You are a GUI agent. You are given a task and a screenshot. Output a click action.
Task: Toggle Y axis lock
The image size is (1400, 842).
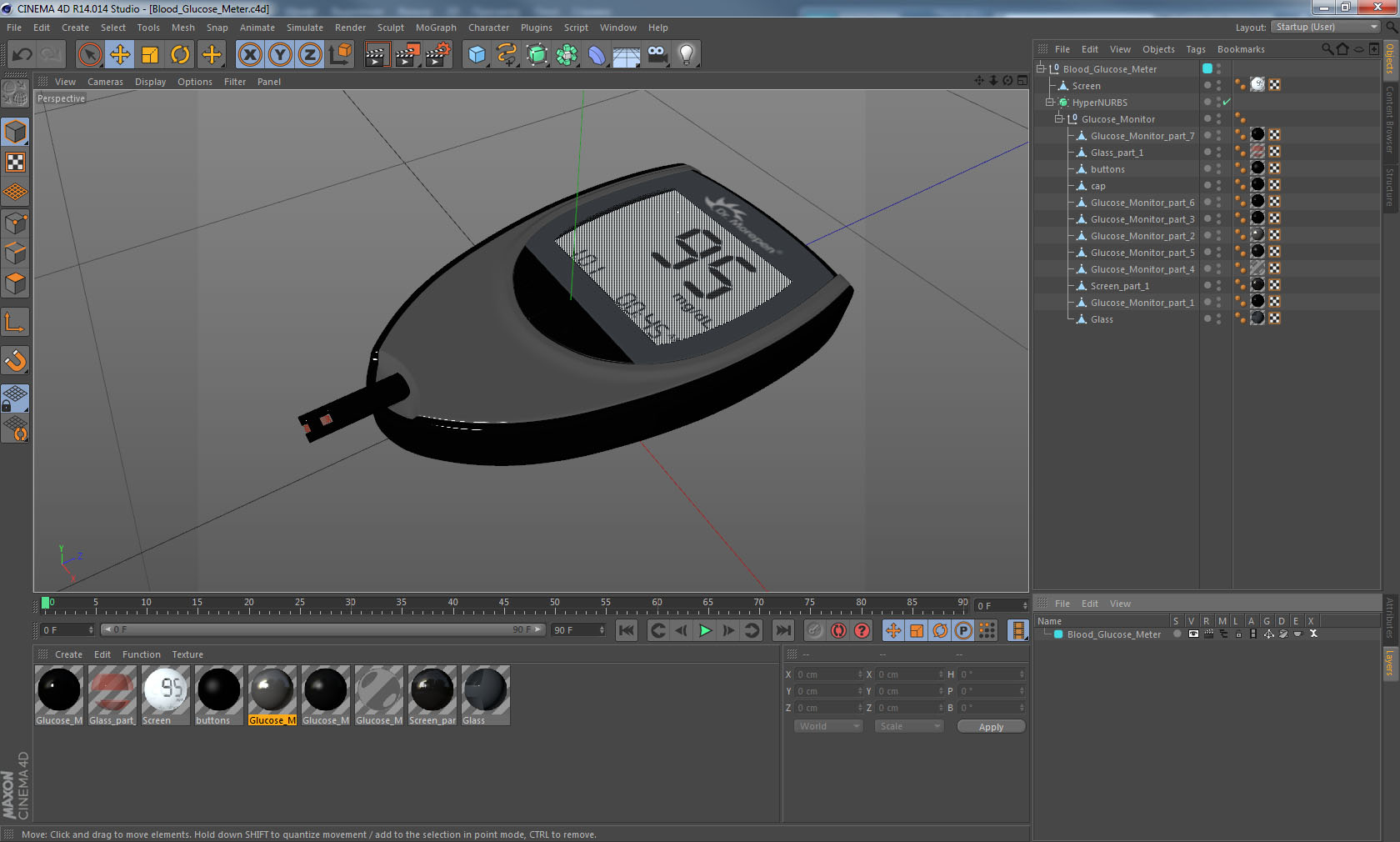coord(280,55)
